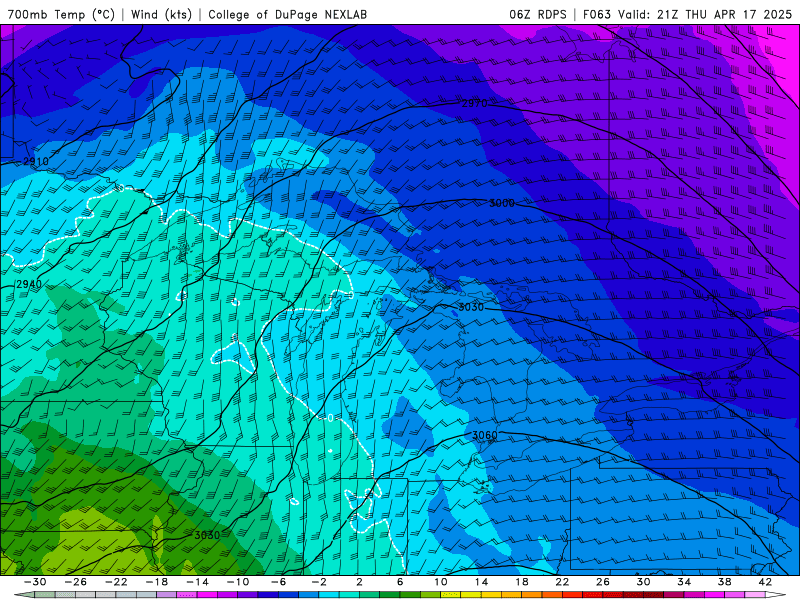Click the positive "22" colorbar scale label
800x600 pixels.
pos(562,582)
